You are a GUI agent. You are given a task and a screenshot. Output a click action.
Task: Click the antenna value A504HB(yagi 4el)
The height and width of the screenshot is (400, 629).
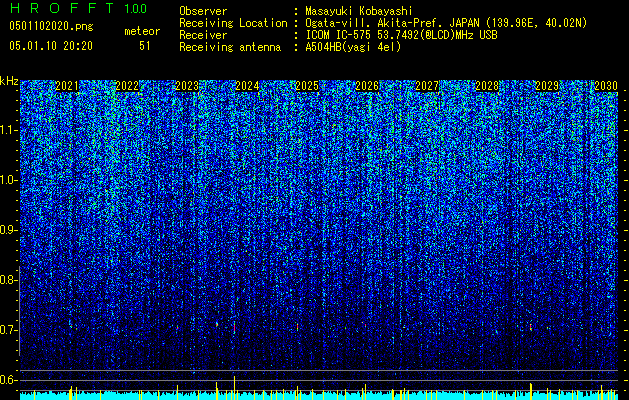click(353, 47)
